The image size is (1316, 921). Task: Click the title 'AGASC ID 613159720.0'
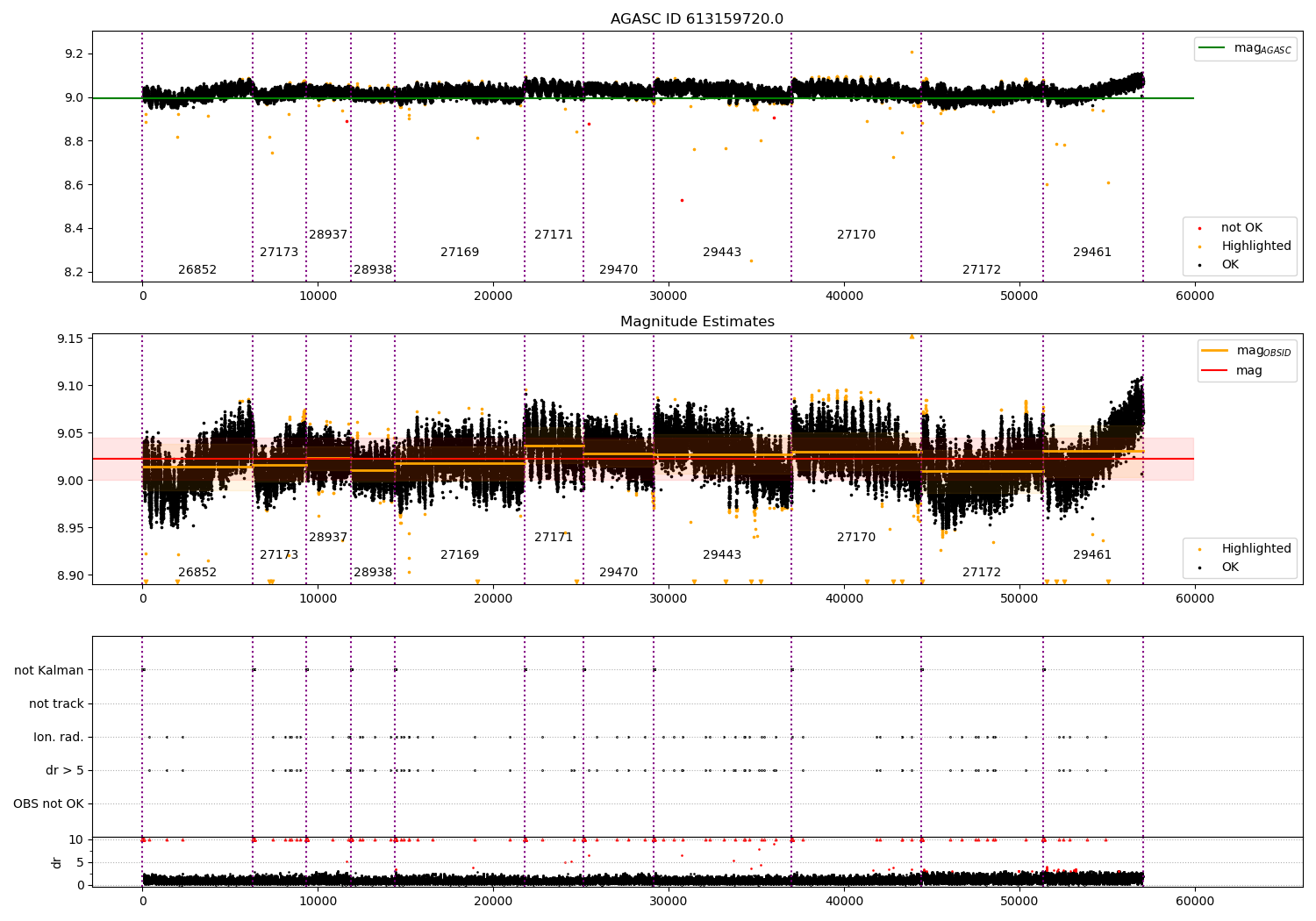point(697,19)
